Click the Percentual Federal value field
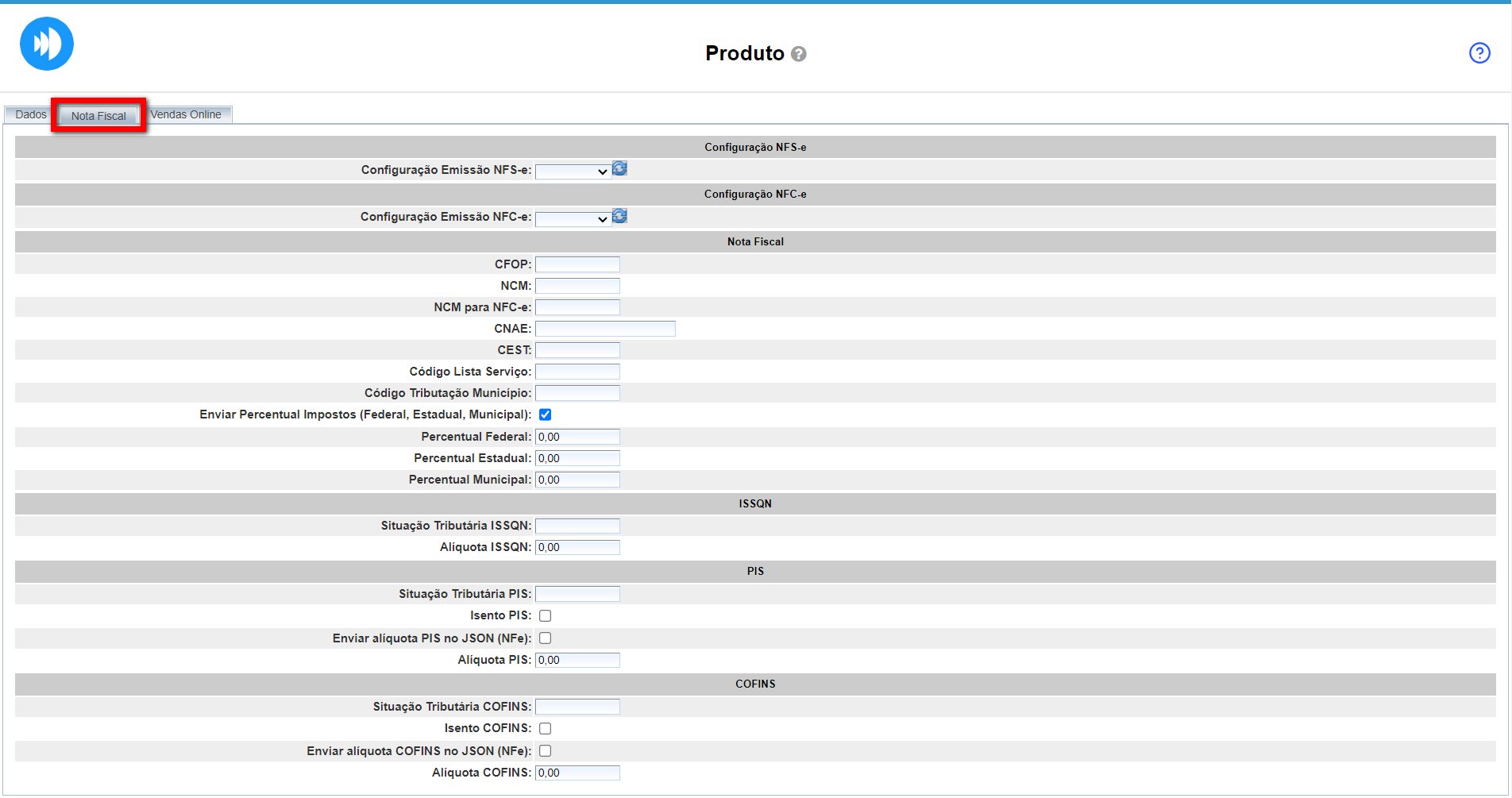 point(577,437)
